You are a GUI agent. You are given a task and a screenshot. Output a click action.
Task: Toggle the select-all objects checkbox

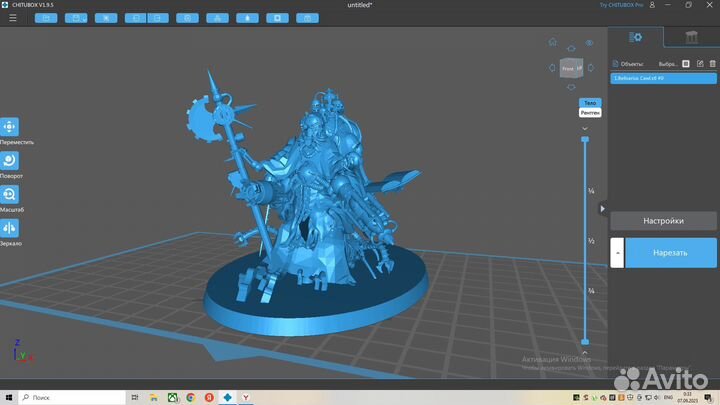(x=686, y=64)
